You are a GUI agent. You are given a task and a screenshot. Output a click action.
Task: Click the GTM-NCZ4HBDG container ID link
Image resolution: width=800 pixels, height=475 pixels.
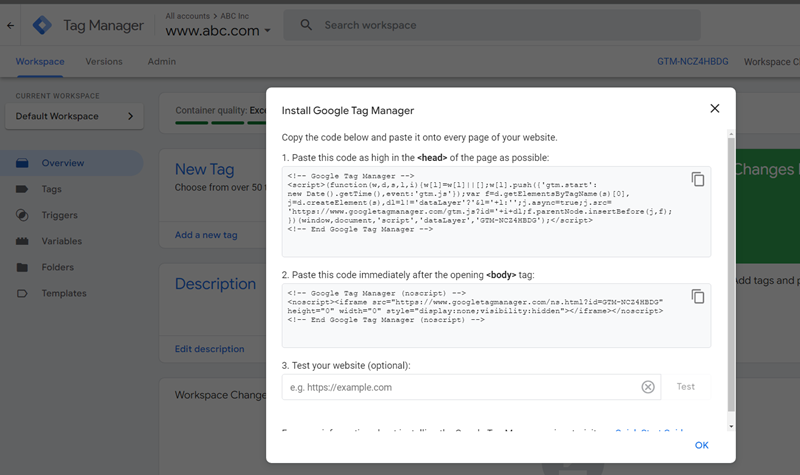tap(692, 61)
